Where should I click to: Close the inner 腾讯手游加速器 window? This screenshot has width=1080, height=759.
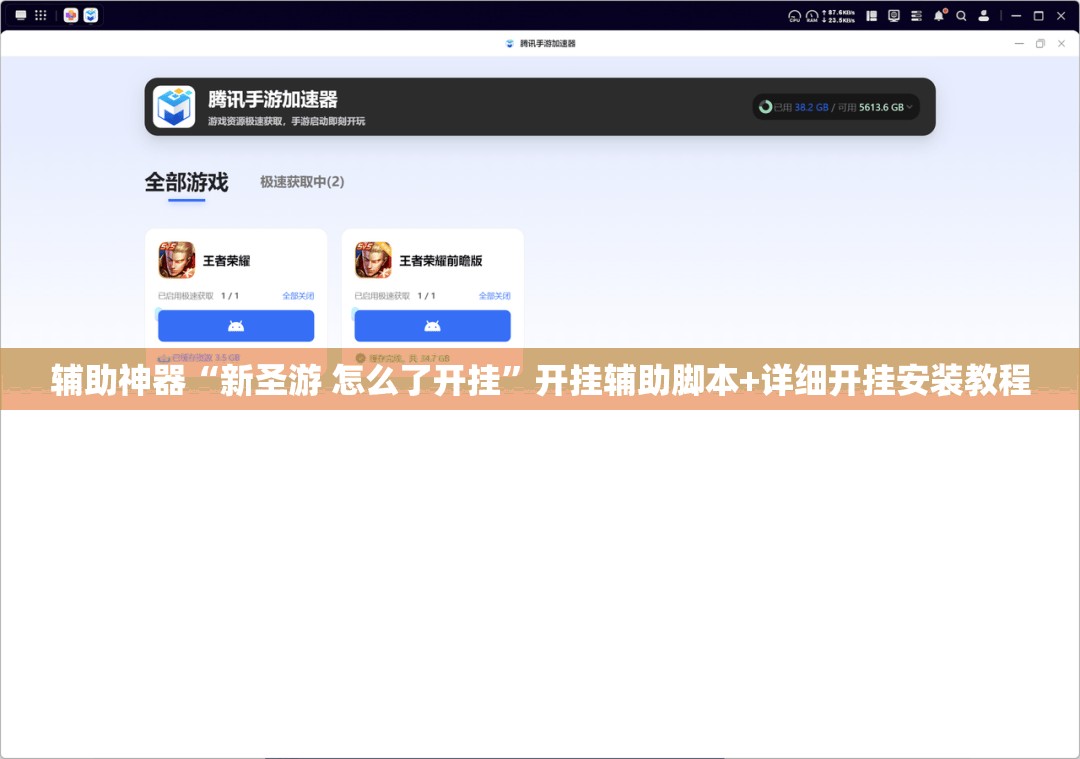click(x=1061, y=43)
